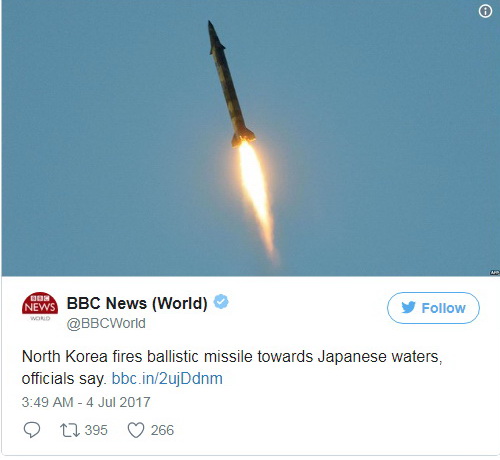Screen dimensions: 500x460
Task: Open the BBC News (World) display name
Action: click(137, 303)
